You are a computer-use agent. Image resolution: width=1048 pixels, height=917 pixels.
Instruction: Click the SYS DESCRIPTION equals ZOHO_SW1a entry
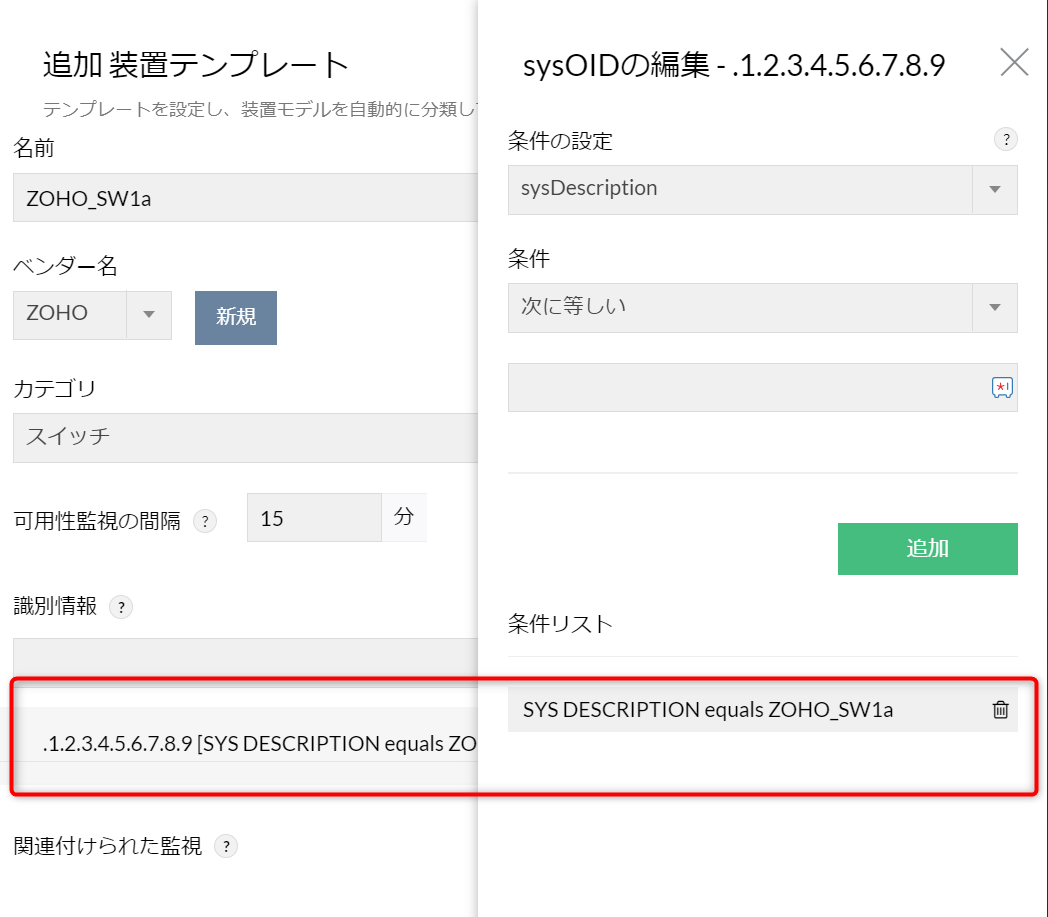[763, 709]
